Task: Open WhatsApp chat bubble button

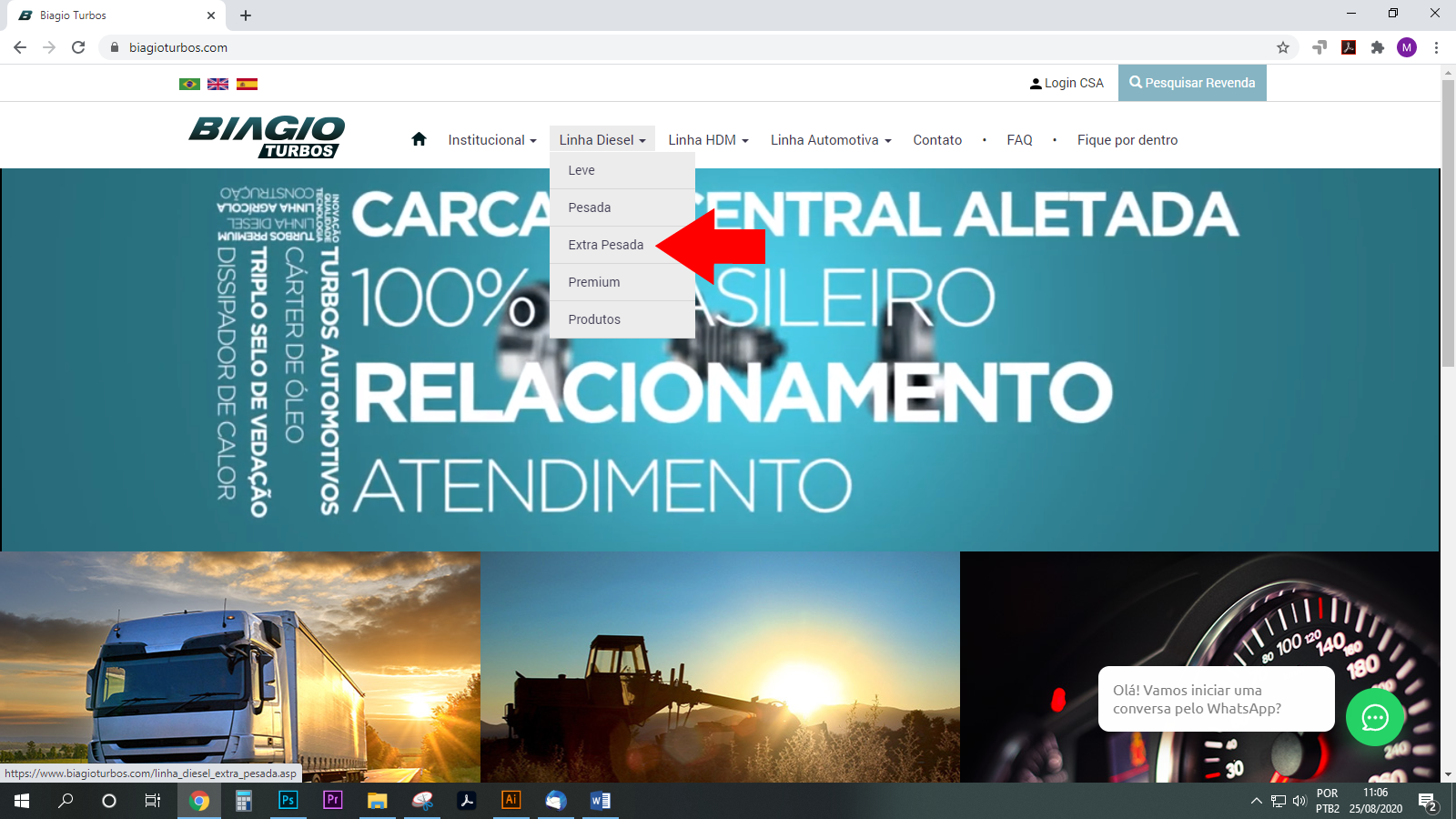Action: point(1375,717)
